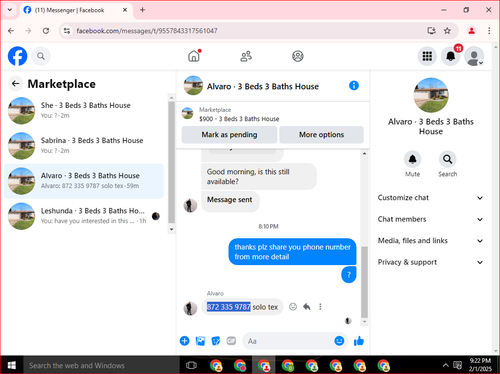Open notifications bell with 11 badge
The image size is (500, 374).
451,56
